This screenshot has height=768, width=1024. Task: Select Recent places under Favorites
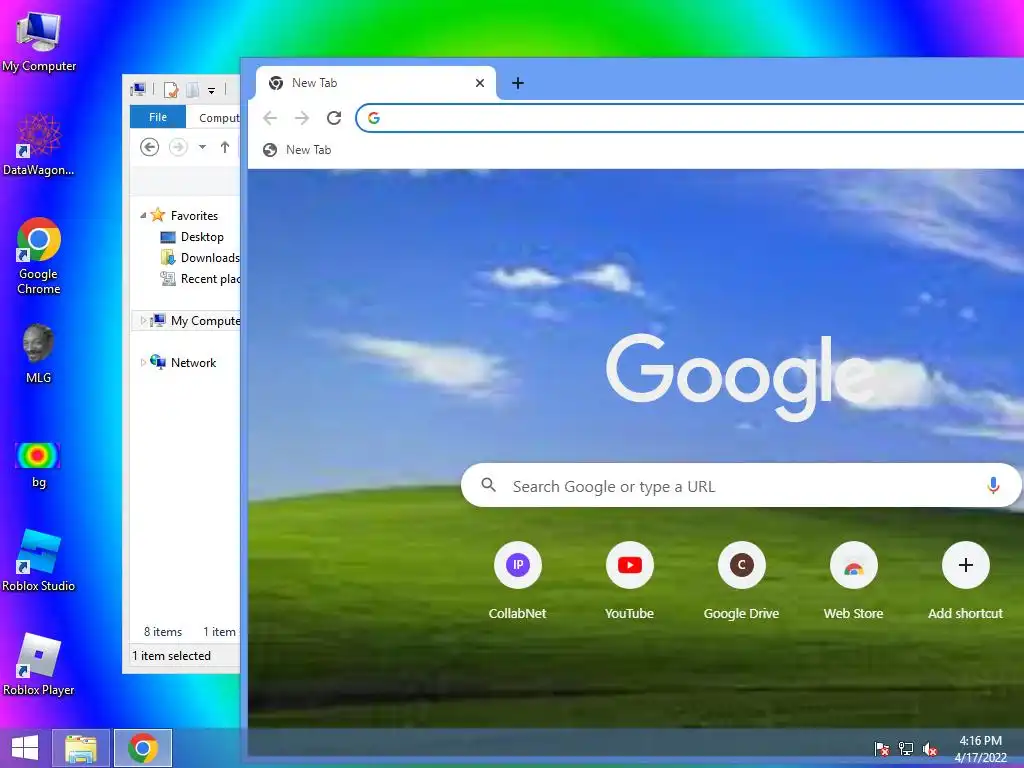click(200, 278)
